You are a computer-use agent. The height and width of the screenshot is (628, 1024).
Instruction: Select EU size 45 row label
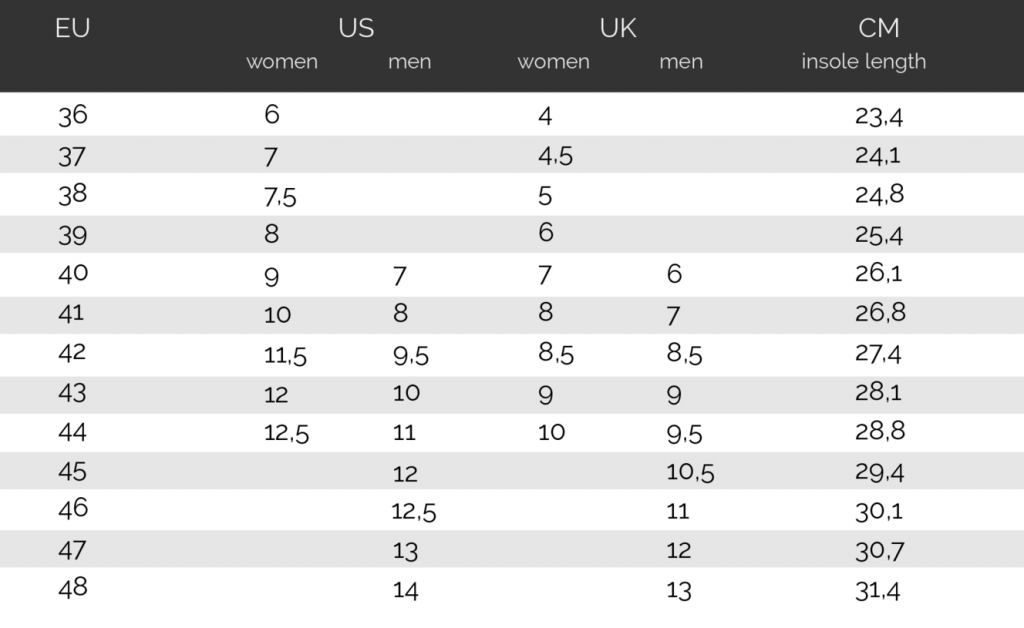click(x=72, y=471)
